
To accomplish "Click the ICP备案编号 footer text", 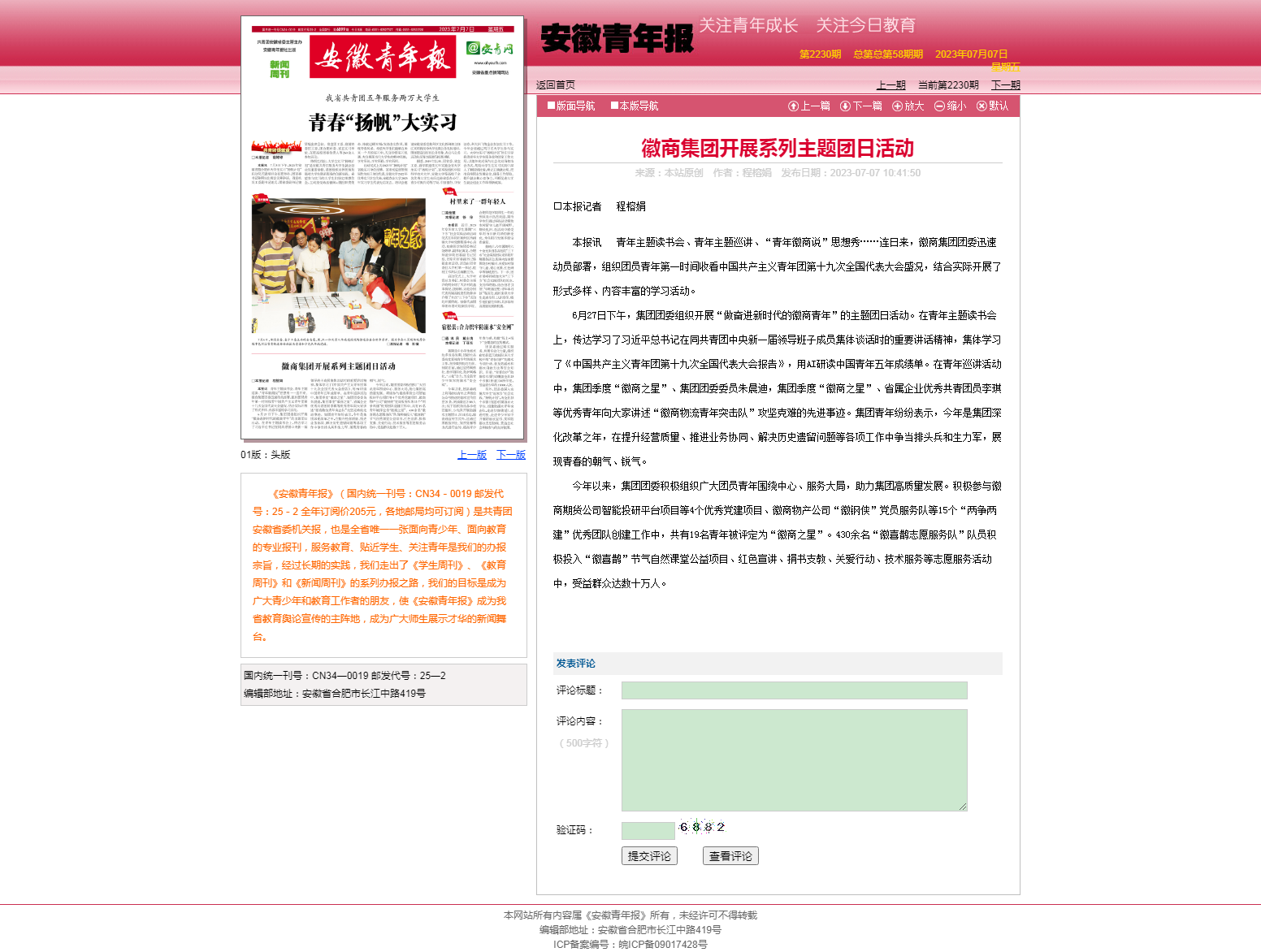I will pyautogui.click(x=630, y=944).
